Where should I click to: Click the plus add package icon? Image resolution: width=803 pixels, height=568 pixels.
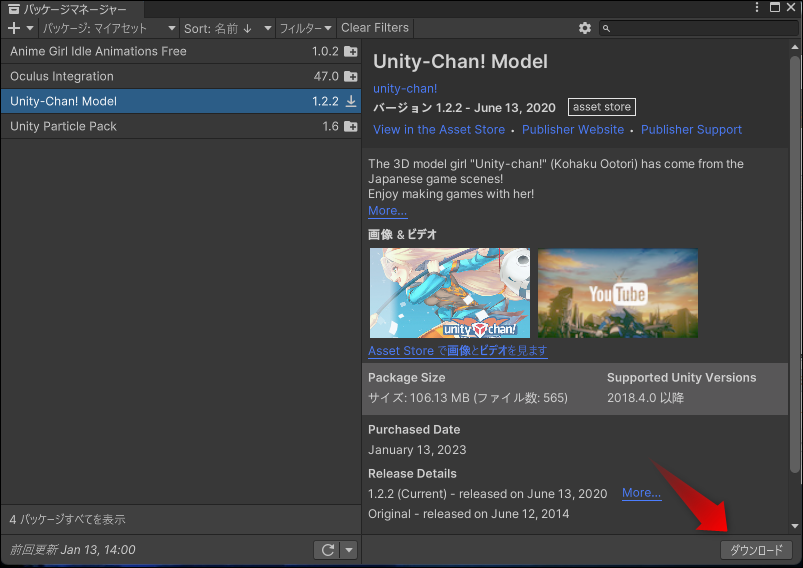point(14,28)
